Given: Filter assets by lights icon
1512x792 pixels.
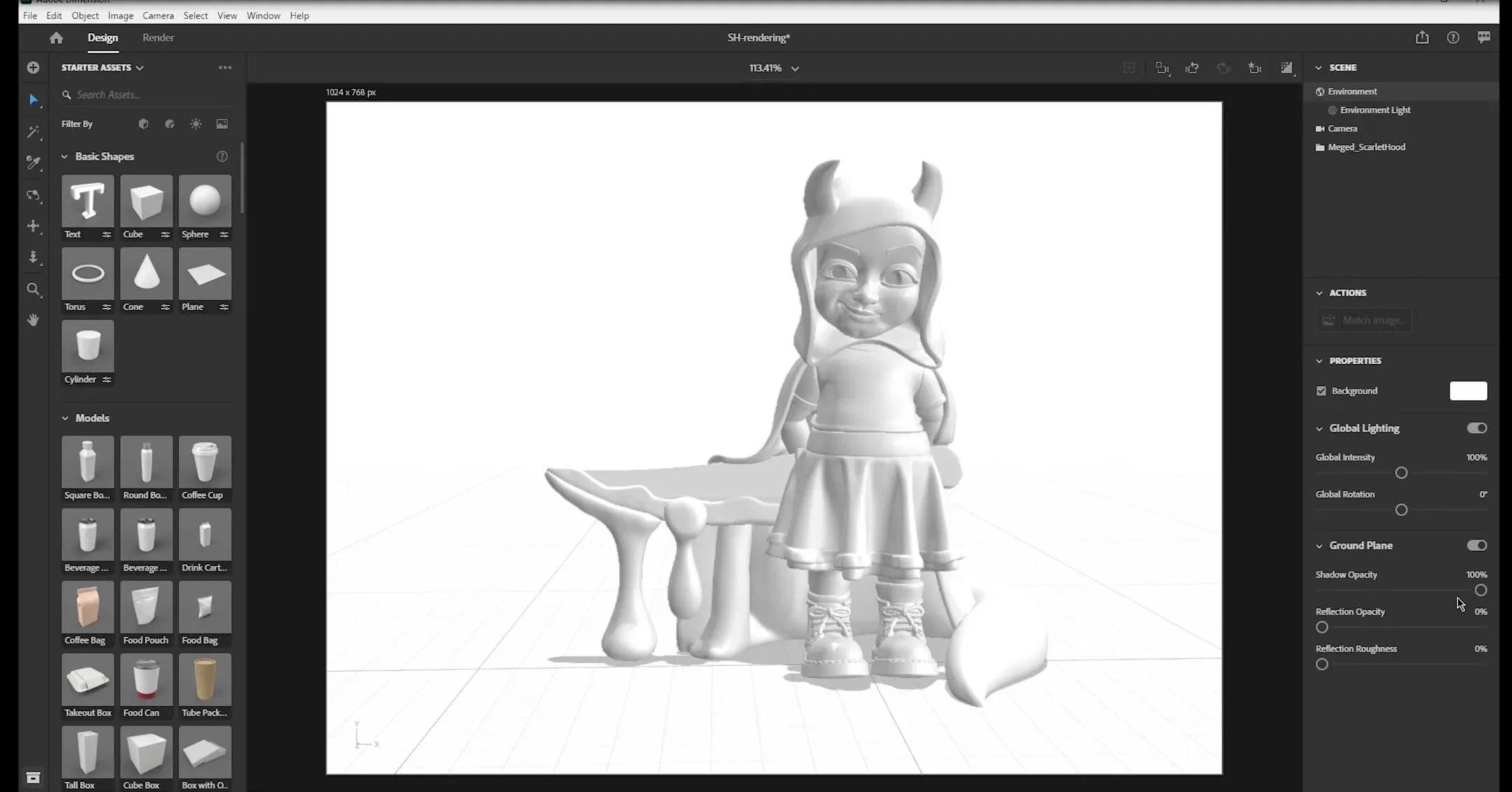Looking at the screenshot, I should [x=195, y=124].
